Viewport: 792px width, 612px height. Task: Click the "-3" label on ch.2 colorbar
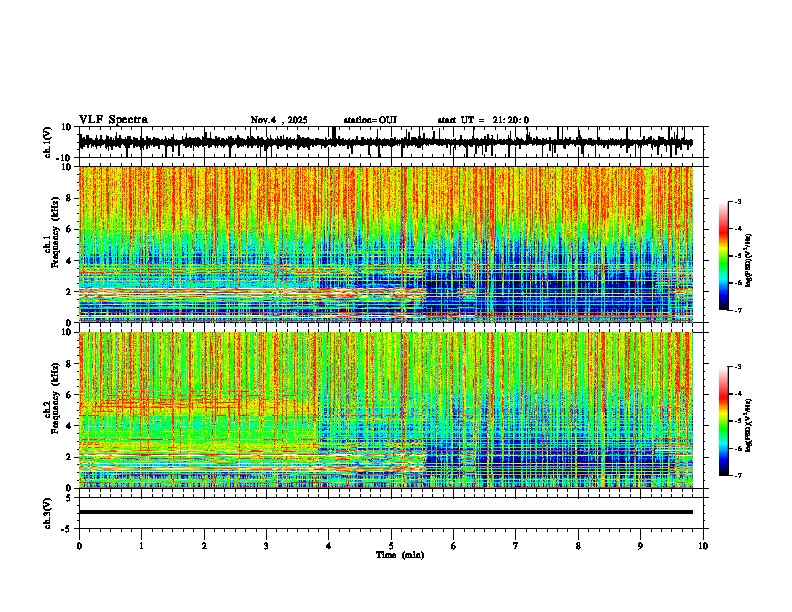[x=738, y=367]
